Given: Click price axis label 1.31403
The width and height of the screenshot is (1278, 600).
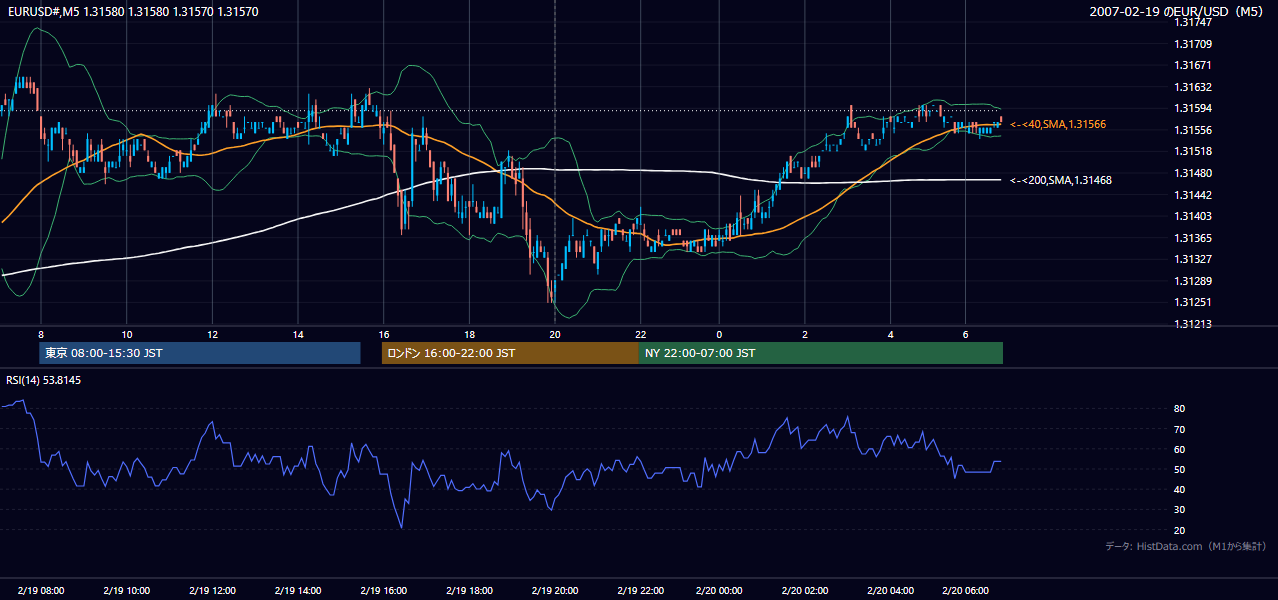Looking at the screenshot, I should 1194,216.
